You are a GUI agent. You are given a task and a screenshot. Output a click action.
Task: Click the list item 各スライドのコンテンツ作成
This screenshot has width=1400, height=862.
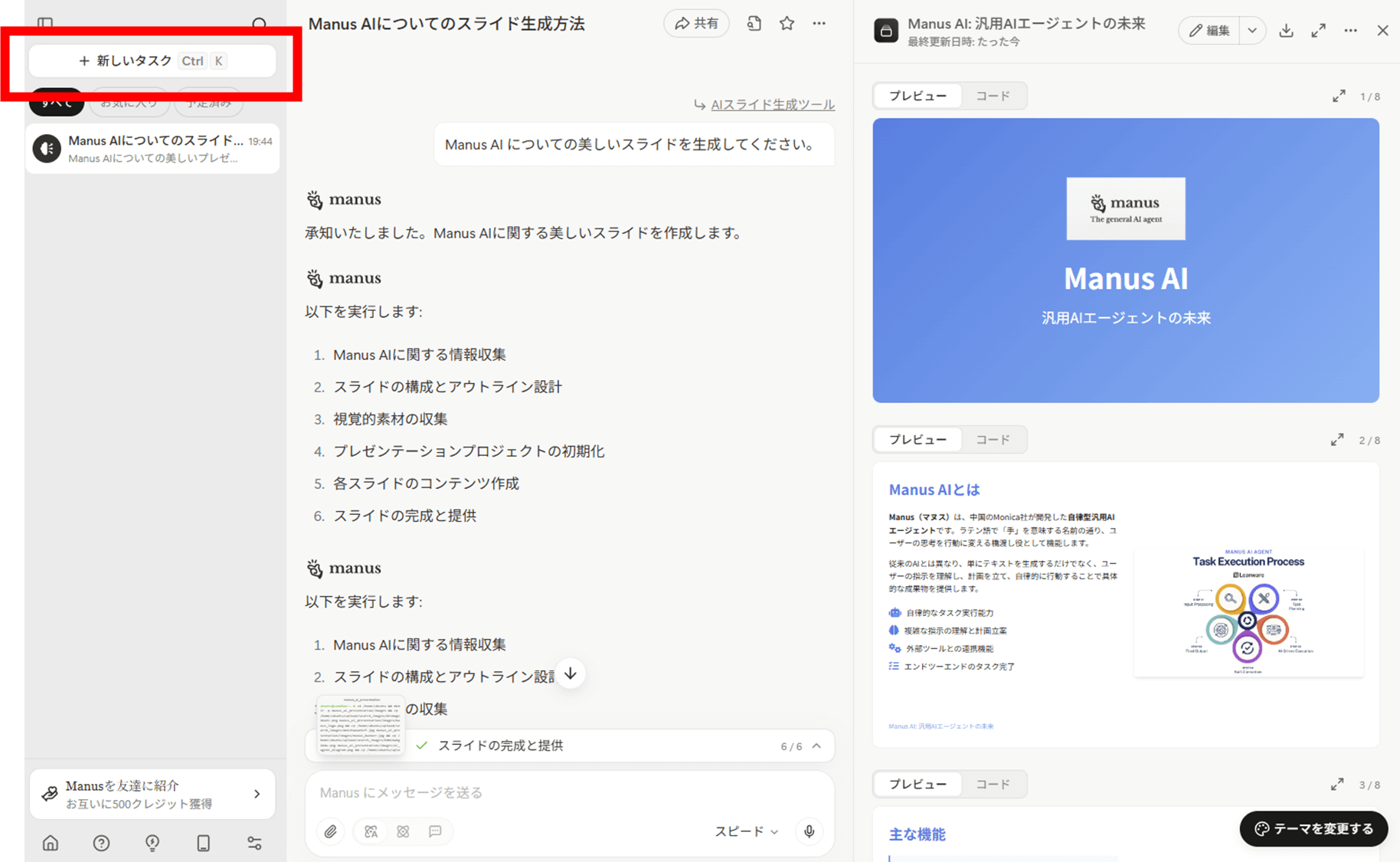pyautogui.click(x=426, y=483)
